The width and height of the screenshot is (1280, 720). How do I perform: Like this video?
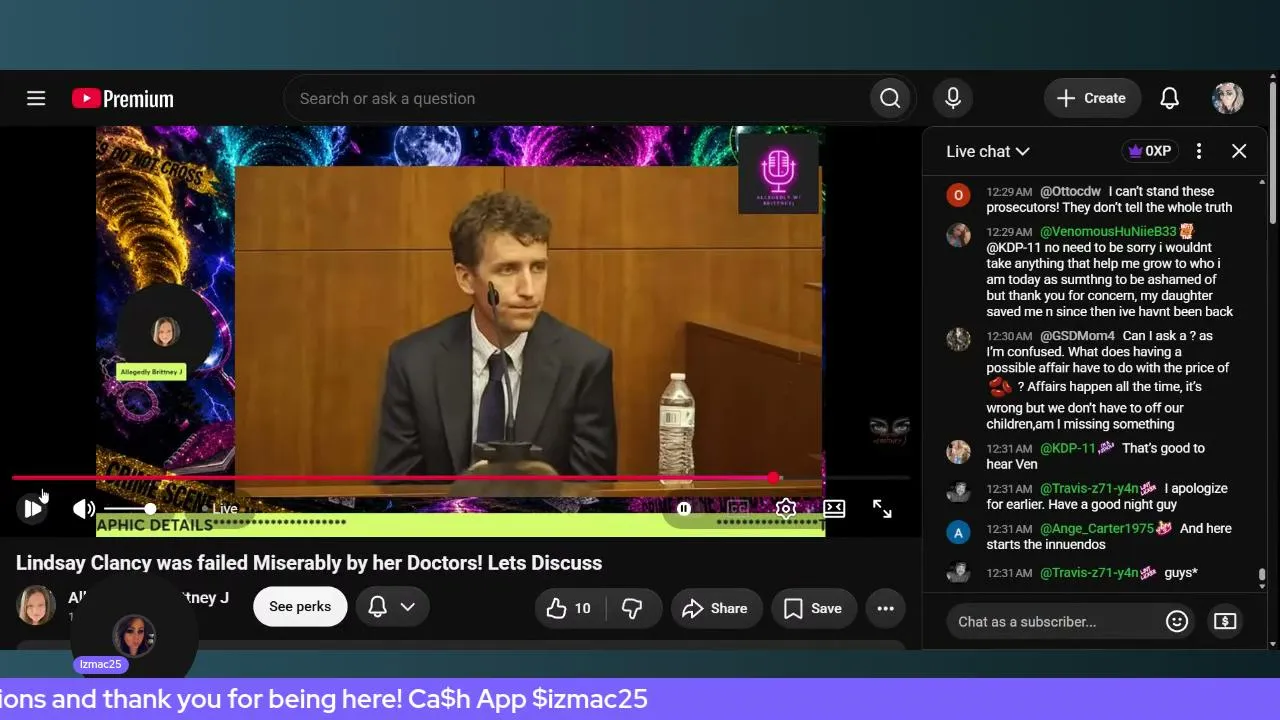pyautogui.click(x=567, y=608)
